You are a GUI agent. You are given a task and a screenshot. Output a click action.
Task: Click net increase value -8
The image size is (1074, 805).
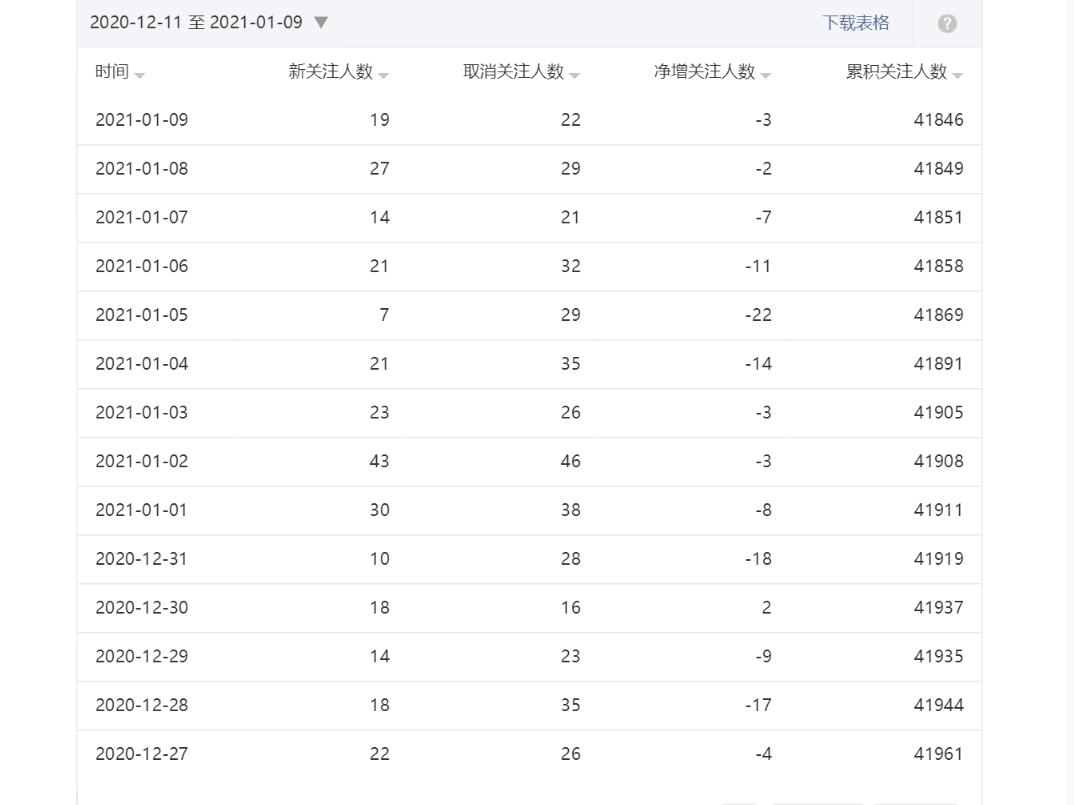[764, 510]
